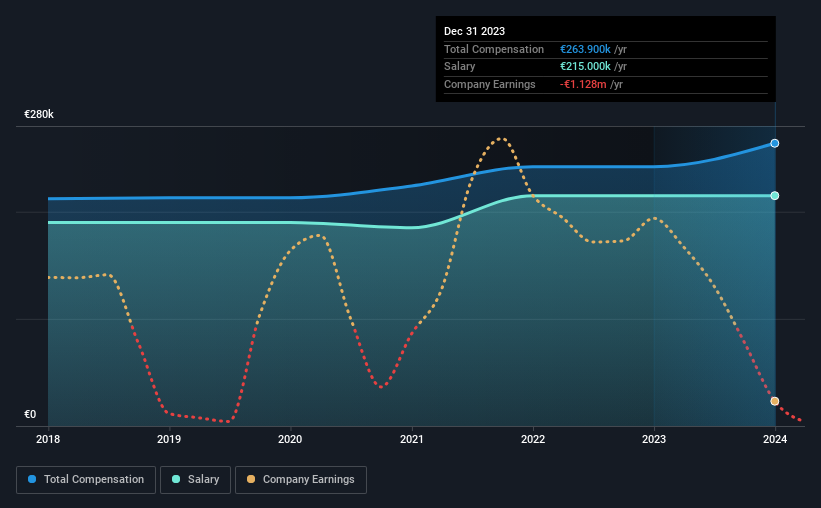
Task: Toggle the Salary legend button
Action: tap(195, 480)
